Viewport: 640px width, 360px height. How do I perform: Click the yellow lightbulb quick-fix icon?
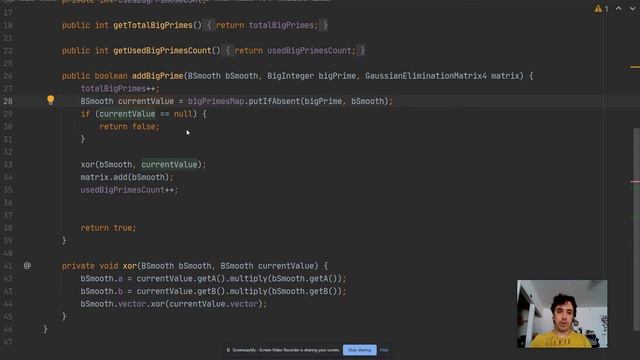coord(50,100)
